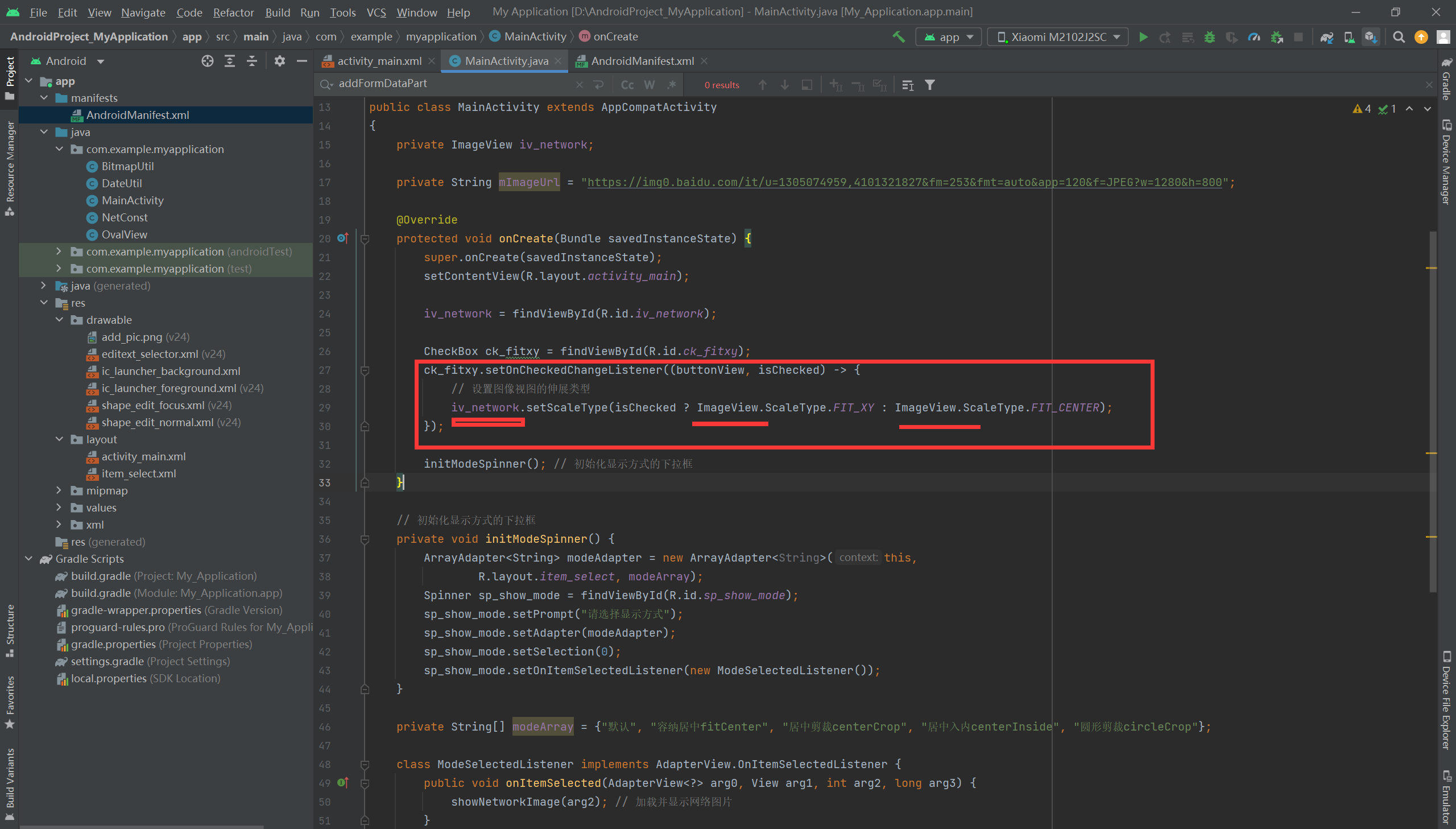This screenshot has height=829, width=1456.
Task: Open the Gradle side panel button
Action: 1446,80
